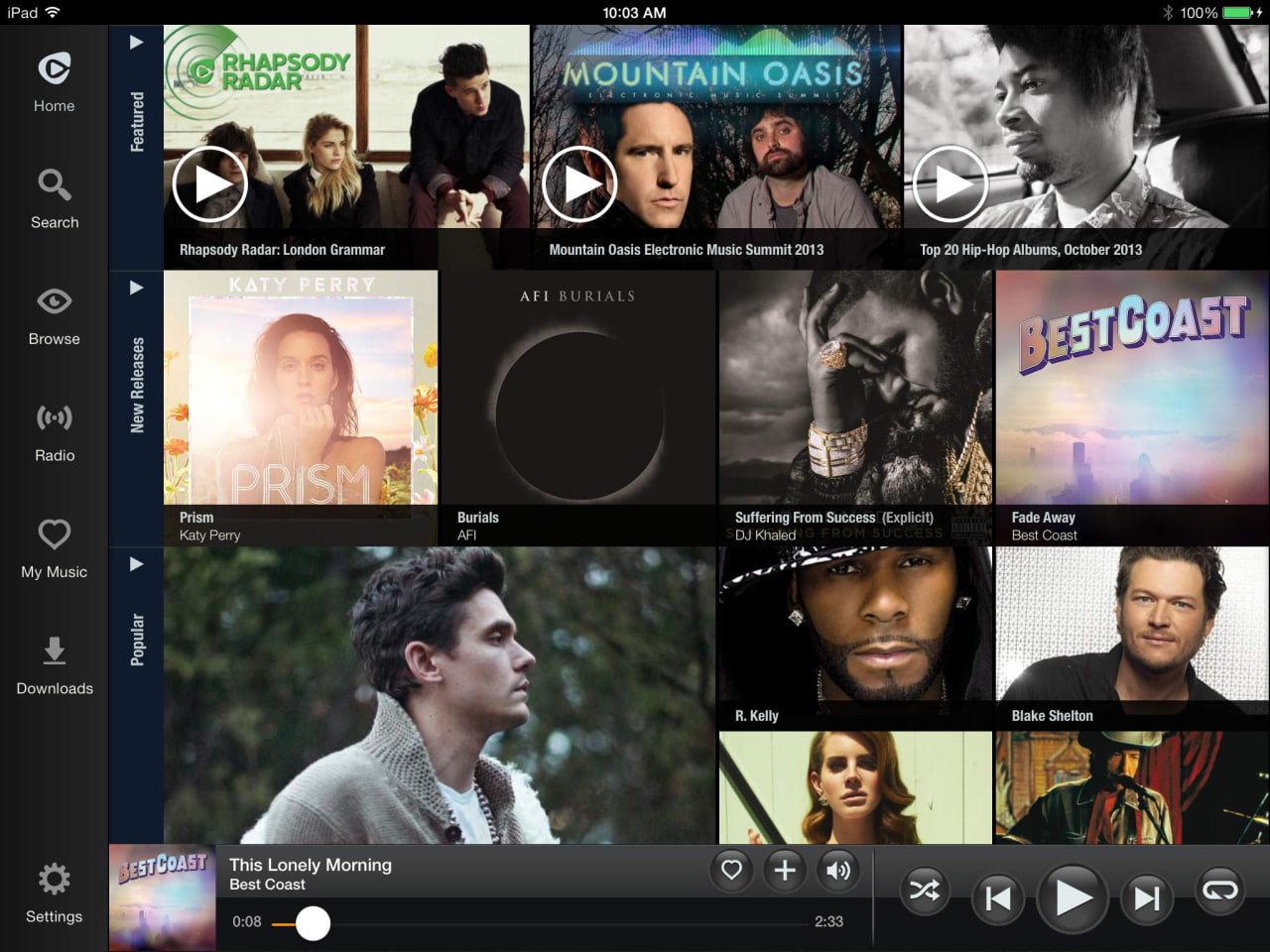Open the New Releases section label

click(137, 385)
